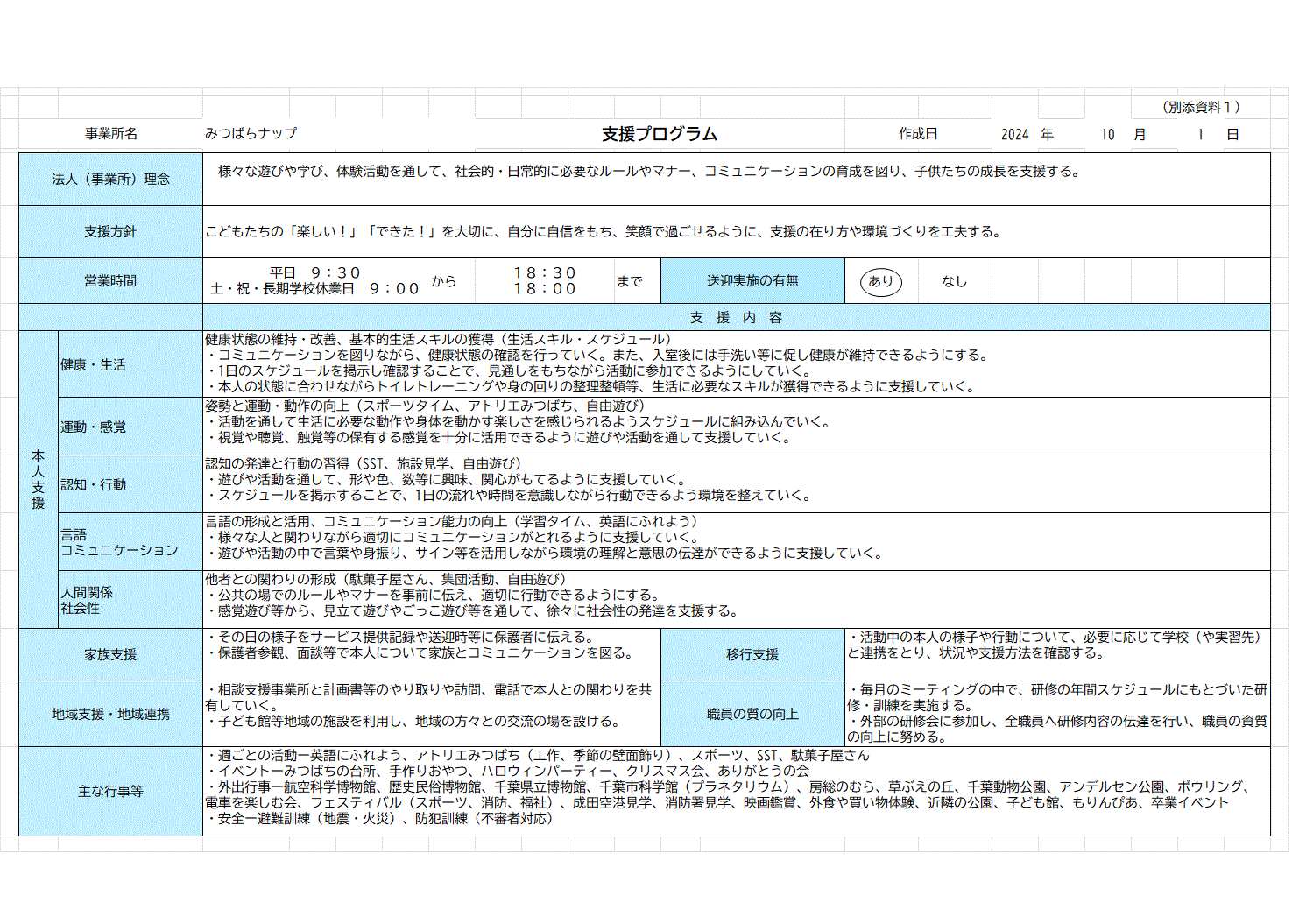Screen dimensions: 1292x924
Task: Click the weekday opening time 平日 9:30
Action: click(x=315, y=273)
